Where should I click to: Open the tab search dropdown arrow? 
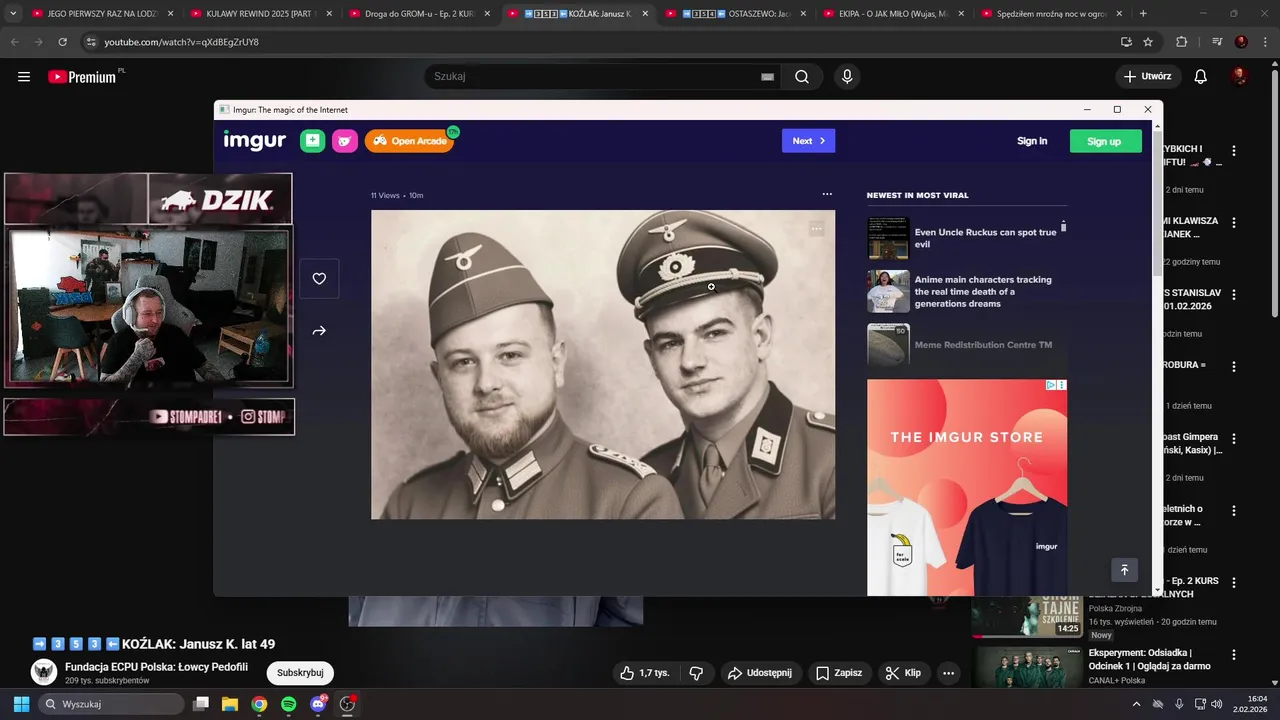click(x=13, y=14)
